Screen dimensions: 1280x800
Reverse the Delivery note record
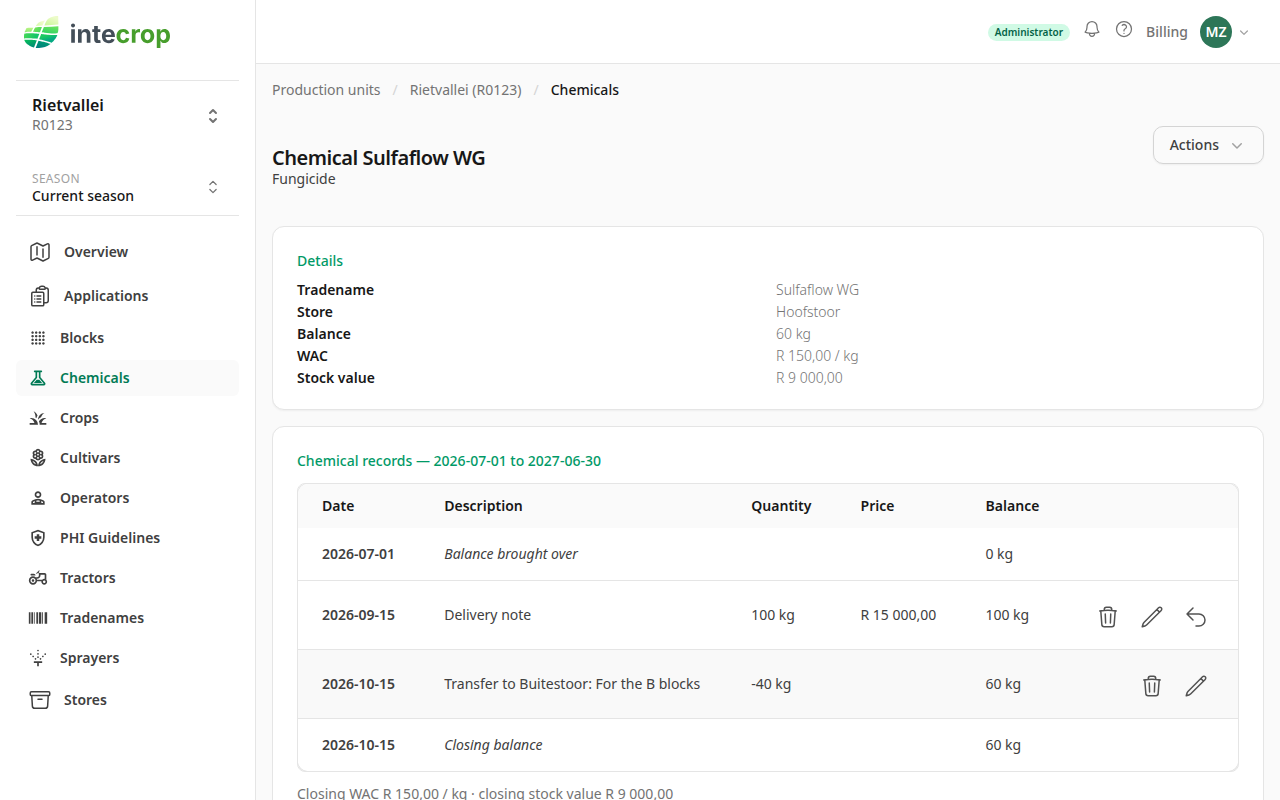tap(1196, 616)
